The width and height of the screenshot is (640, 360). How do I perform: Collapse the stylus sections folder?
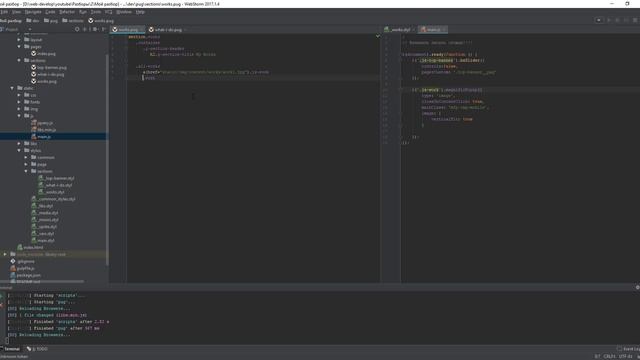click(x=26, y=171)
